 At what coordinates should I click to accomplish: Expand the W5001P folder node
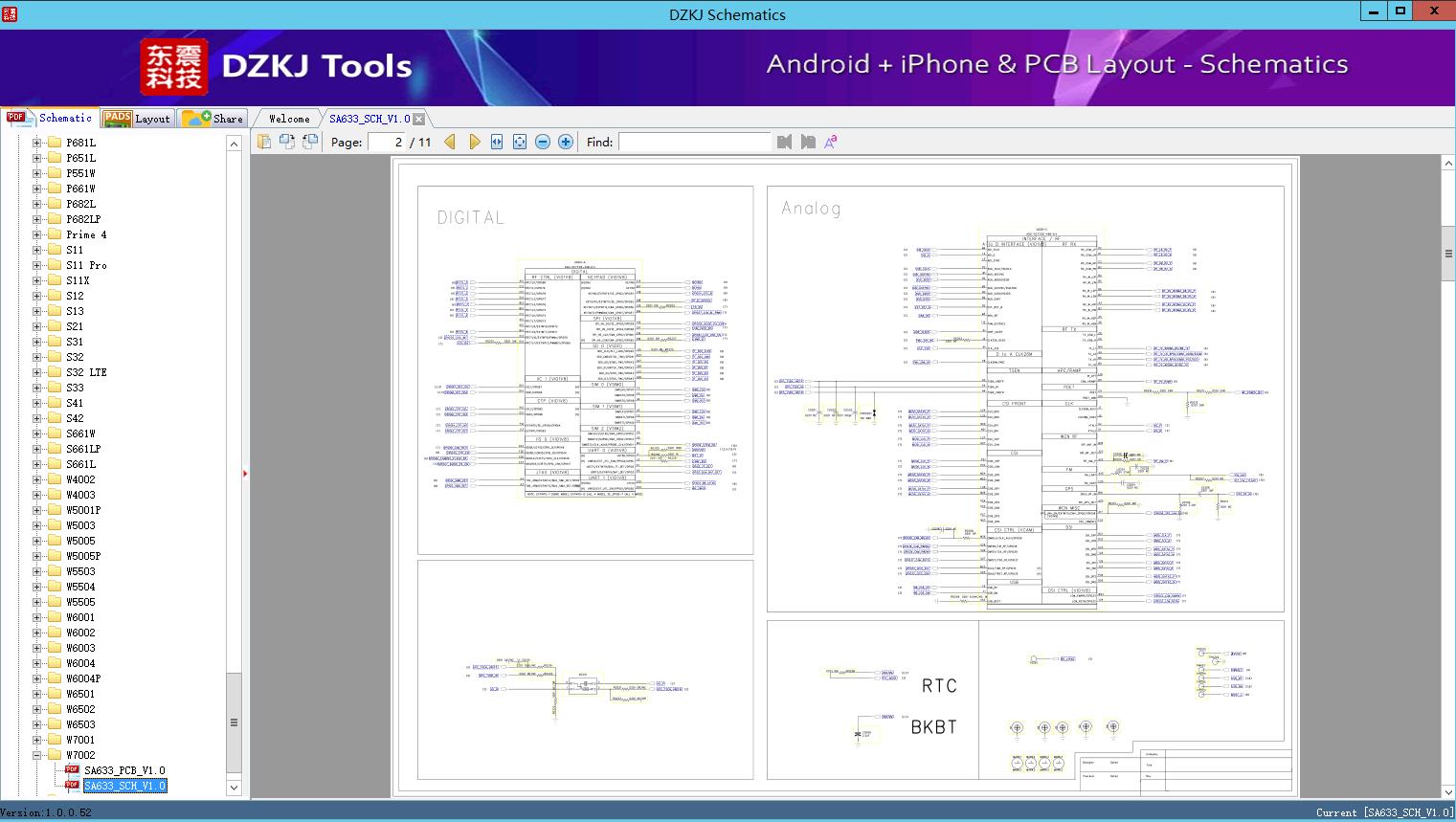click(36, 510)
